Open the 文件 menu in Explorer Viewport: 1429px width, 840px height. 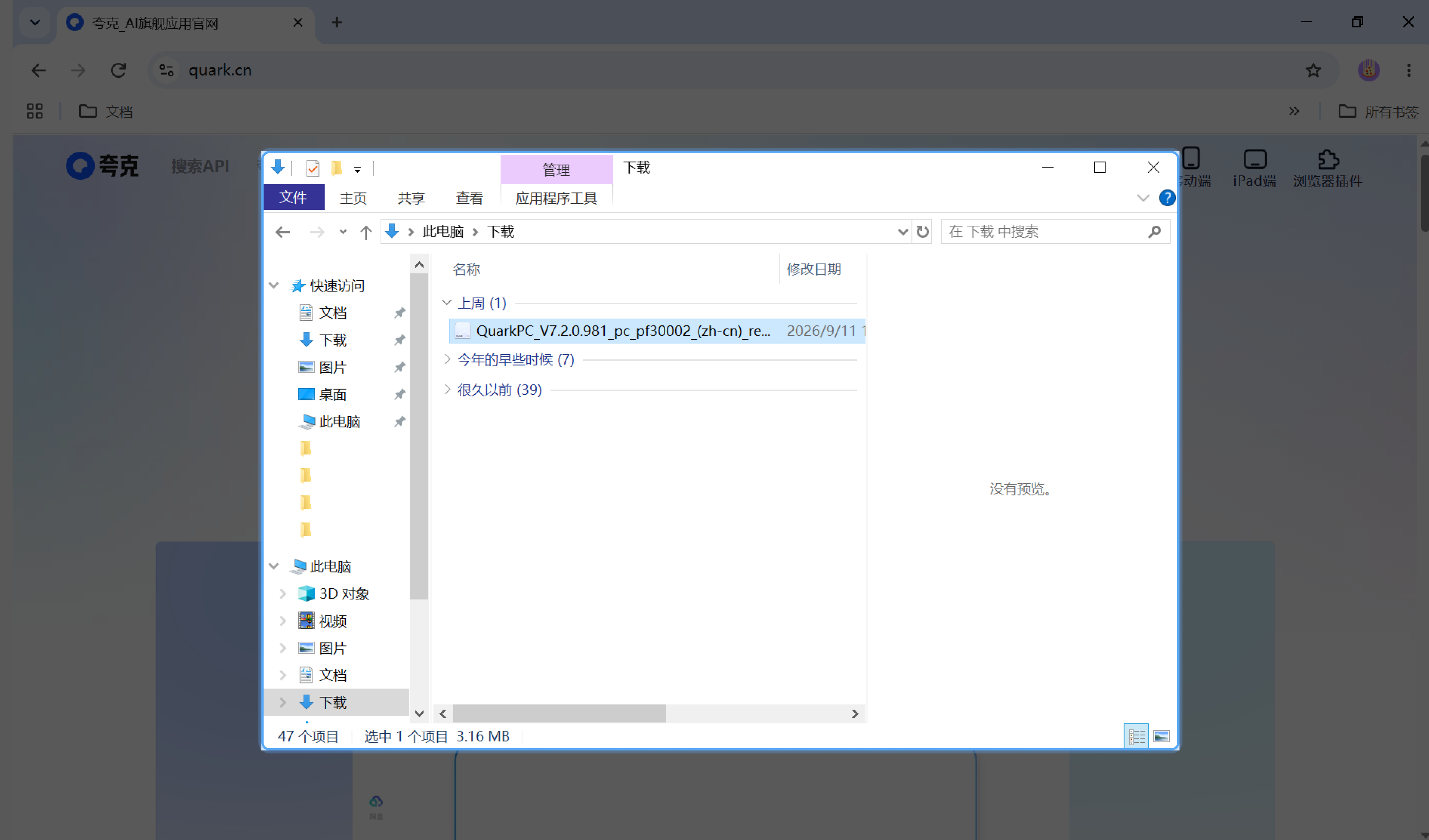[293, 197]
